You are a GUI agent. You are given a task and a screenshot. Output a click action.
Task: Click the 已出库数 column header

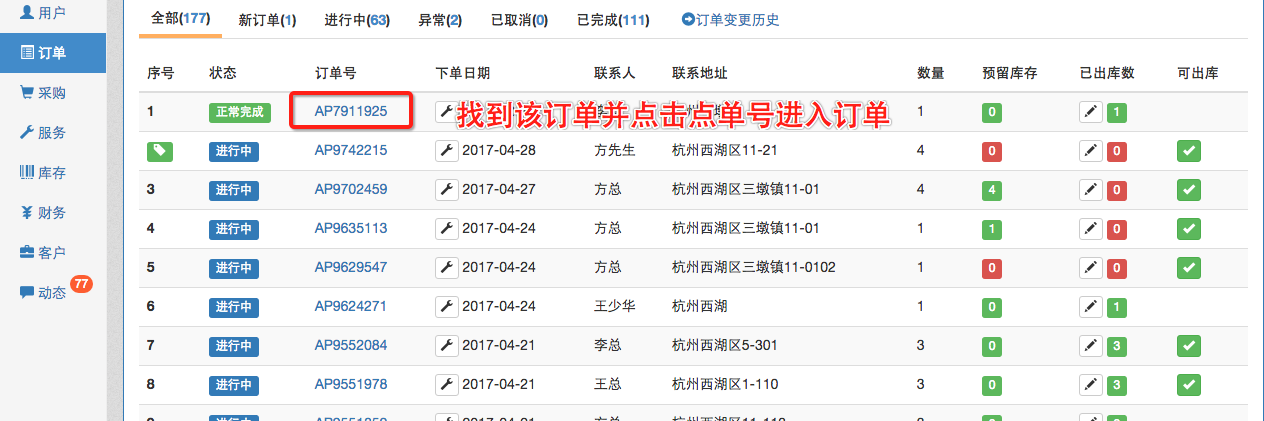tap(1107, 73)
